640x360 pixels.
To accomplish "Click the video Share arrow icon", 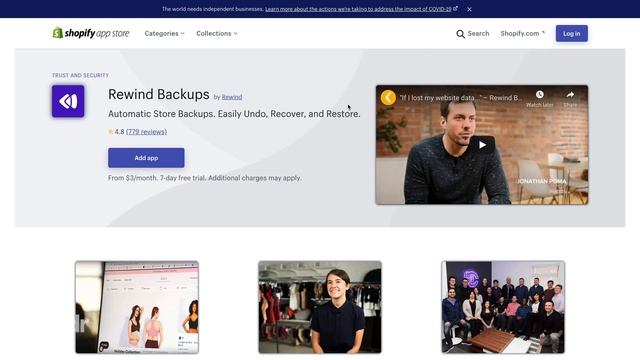I will coord(570,95).
